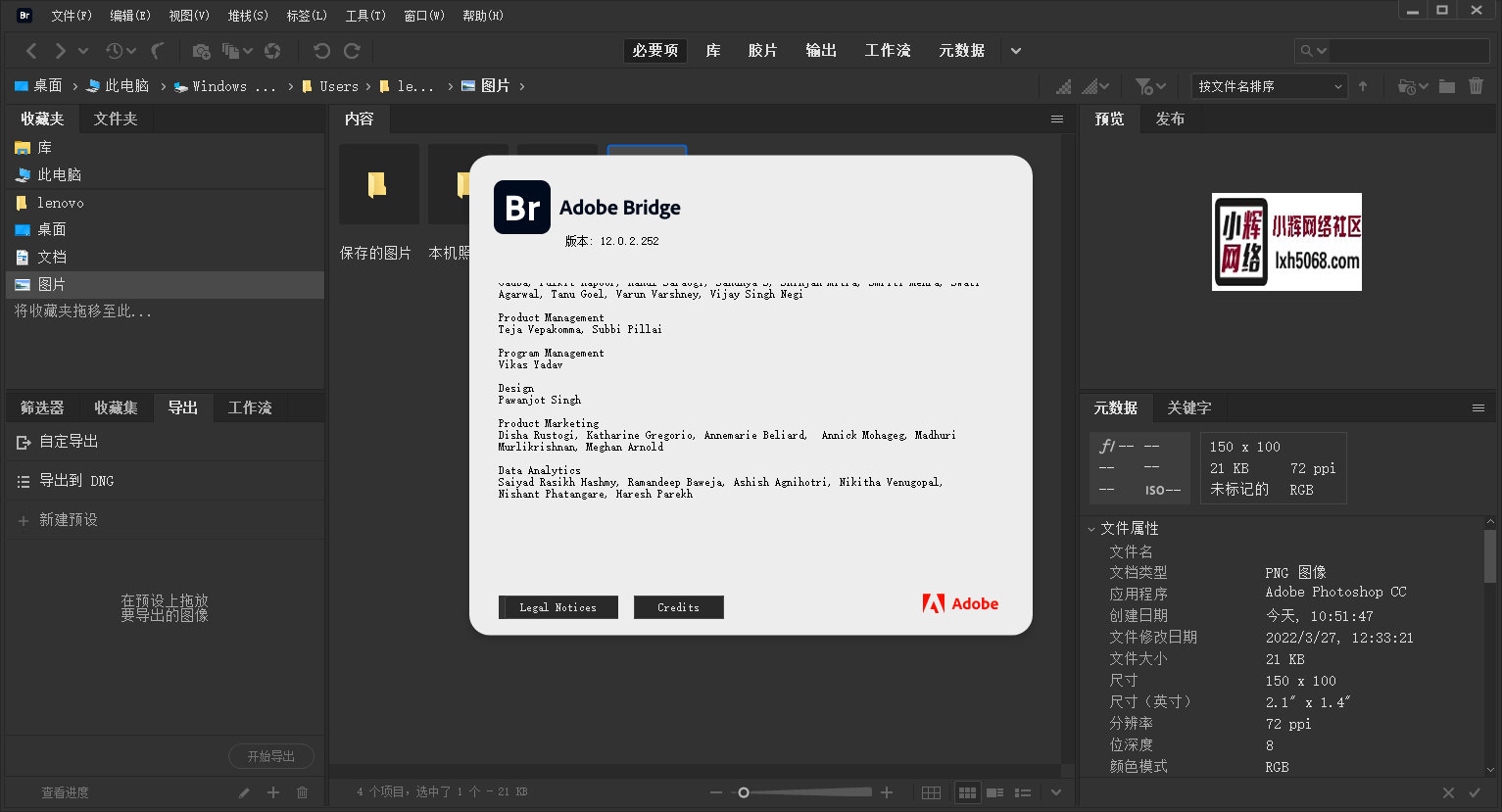1502x812 pixels.
Task: Open the 文件(F) menu
Action: (x=72, y=16)
